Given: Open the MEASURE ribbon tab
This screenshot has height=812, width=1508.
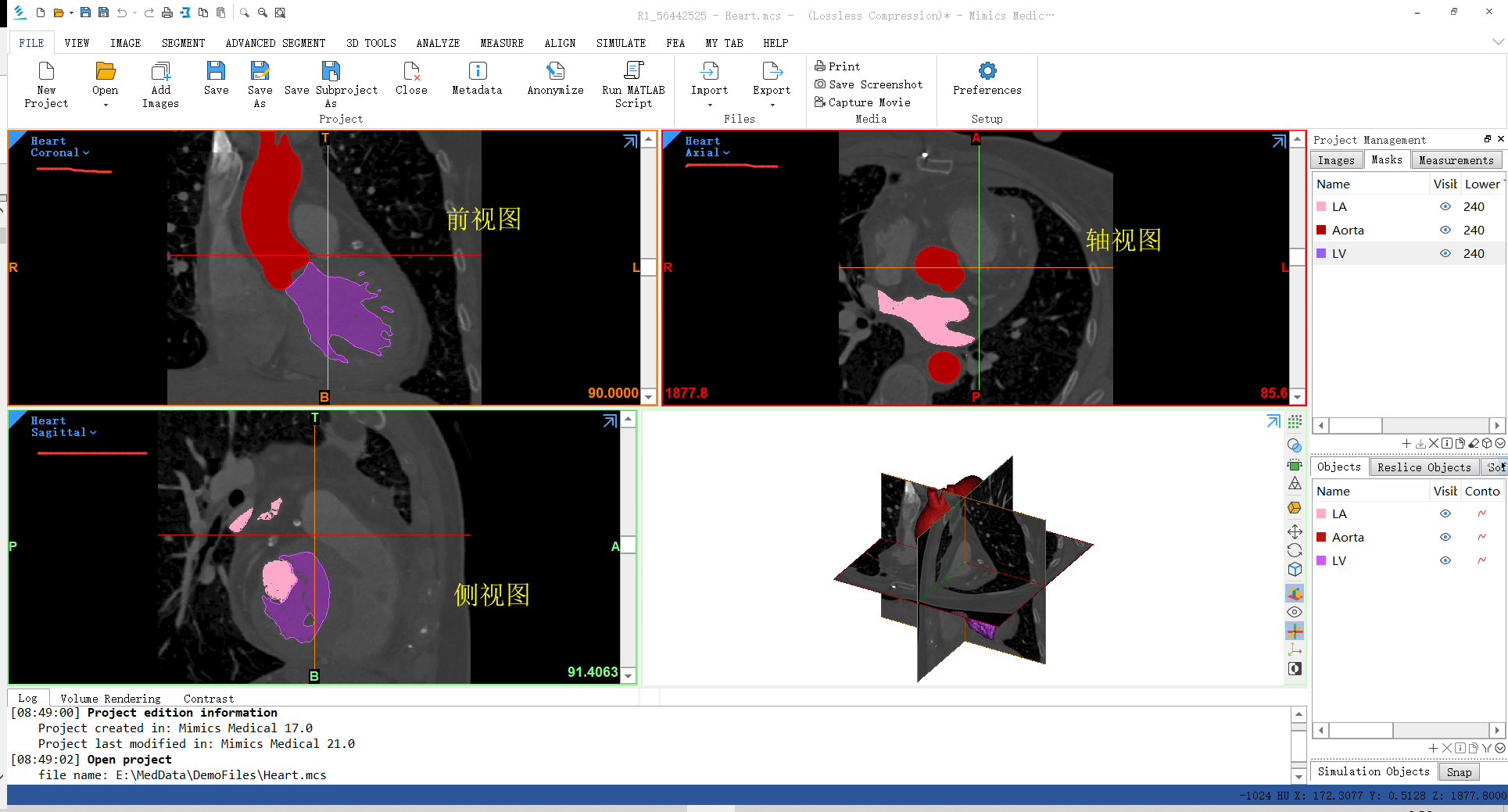Looking at the screenshot, I should pos(502,43).
